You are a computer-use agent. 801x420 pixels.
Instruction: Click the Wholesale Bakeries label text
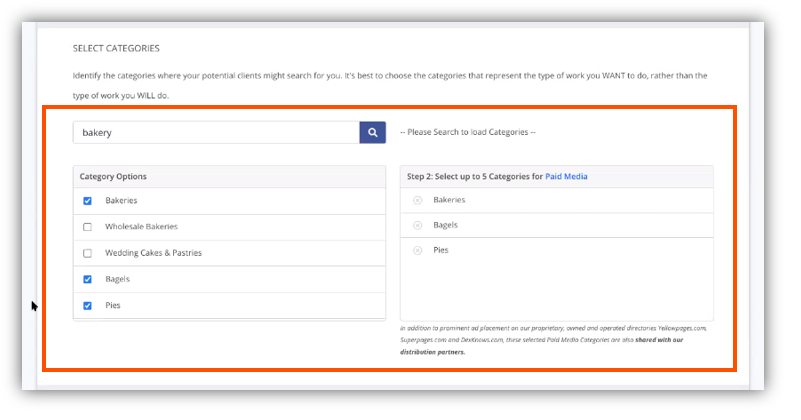[x=141, y=227]
